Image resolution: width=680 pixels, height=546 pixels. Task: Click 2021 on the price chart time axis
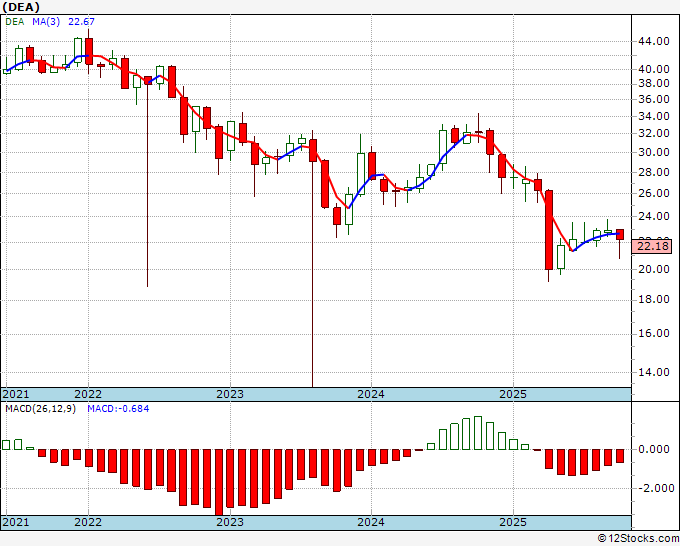click(x=16, y=394)
